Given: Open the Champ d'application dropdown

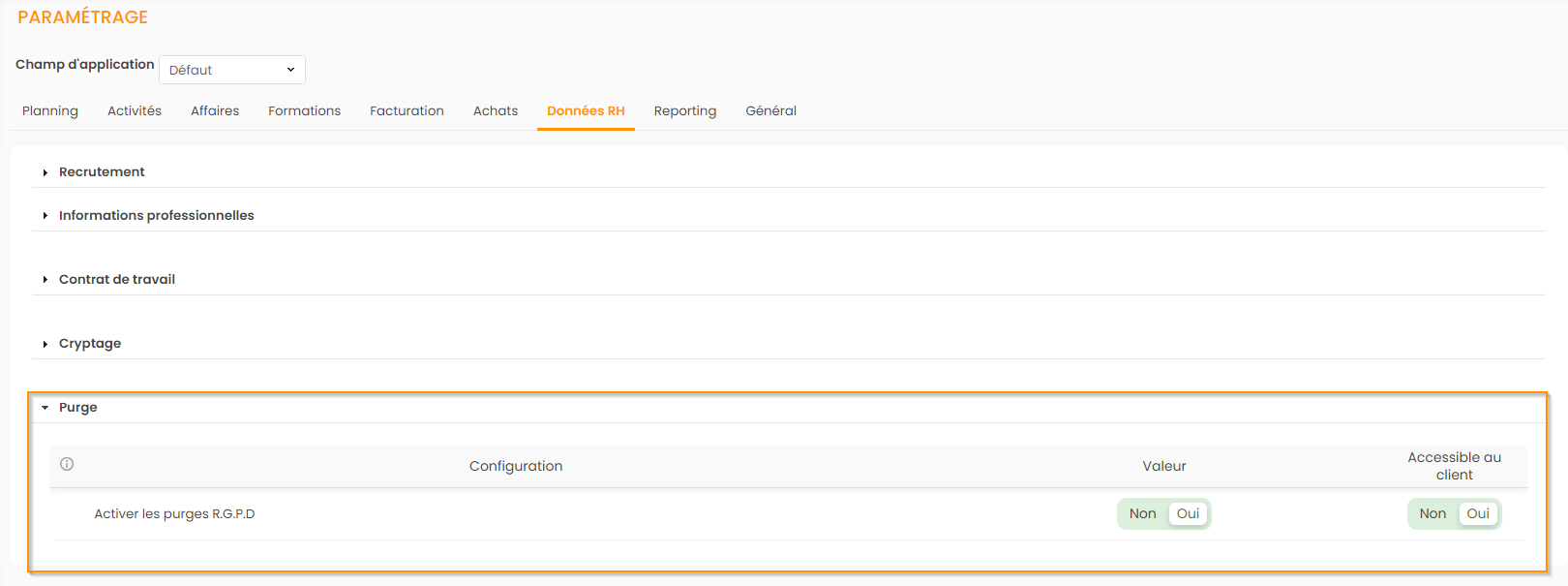Looking at the screenshot, I should tap(232, 70).
